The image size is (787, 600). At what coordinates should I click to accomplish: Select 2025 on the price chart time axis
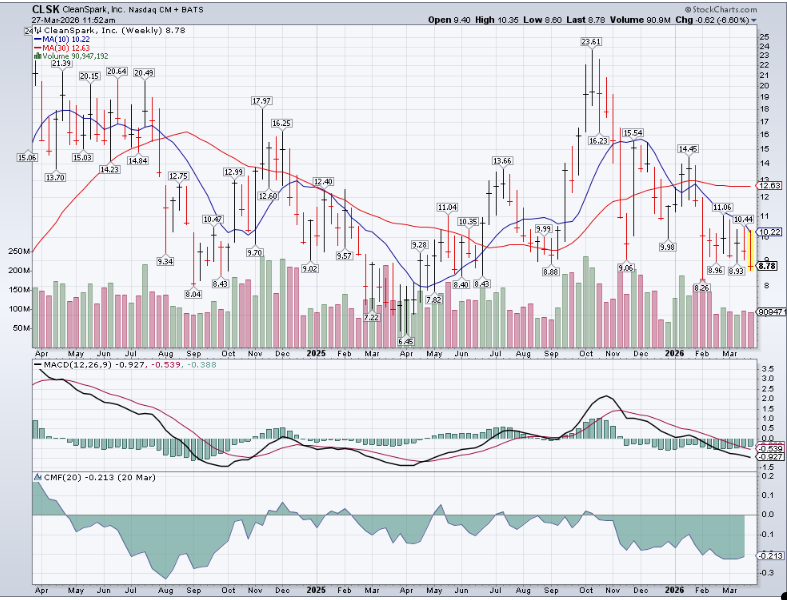316,353
